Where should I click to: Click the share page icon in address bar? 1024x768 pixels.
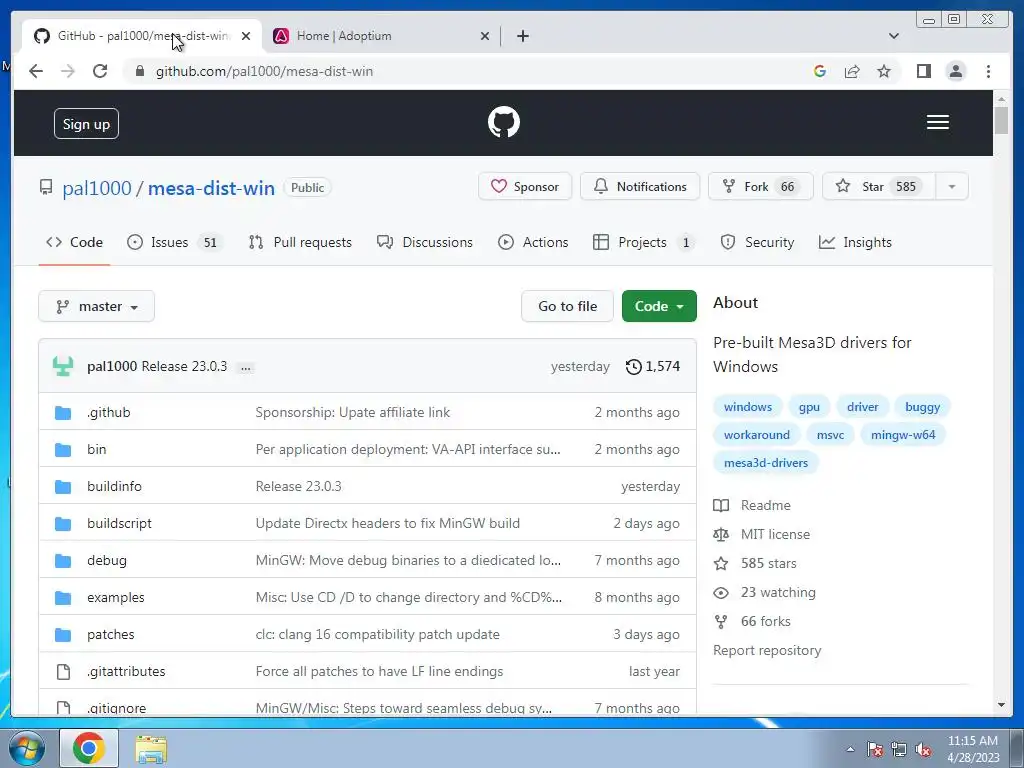pyautogui.click(x=852, y=71)
